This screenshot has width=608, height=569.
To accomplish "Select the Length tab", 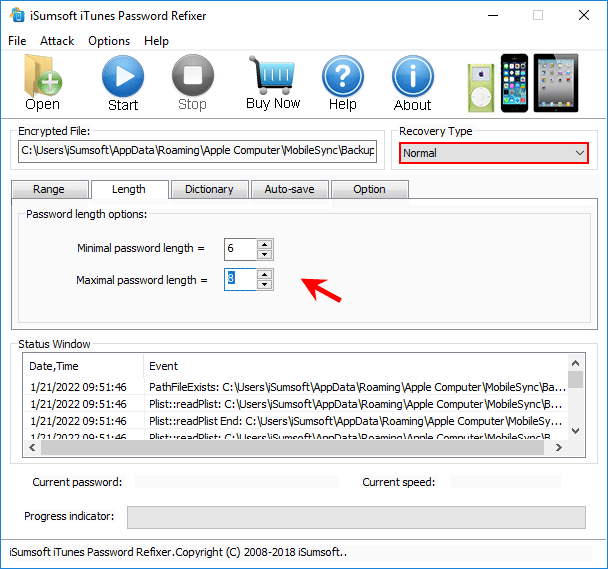I will pos(129,189).
